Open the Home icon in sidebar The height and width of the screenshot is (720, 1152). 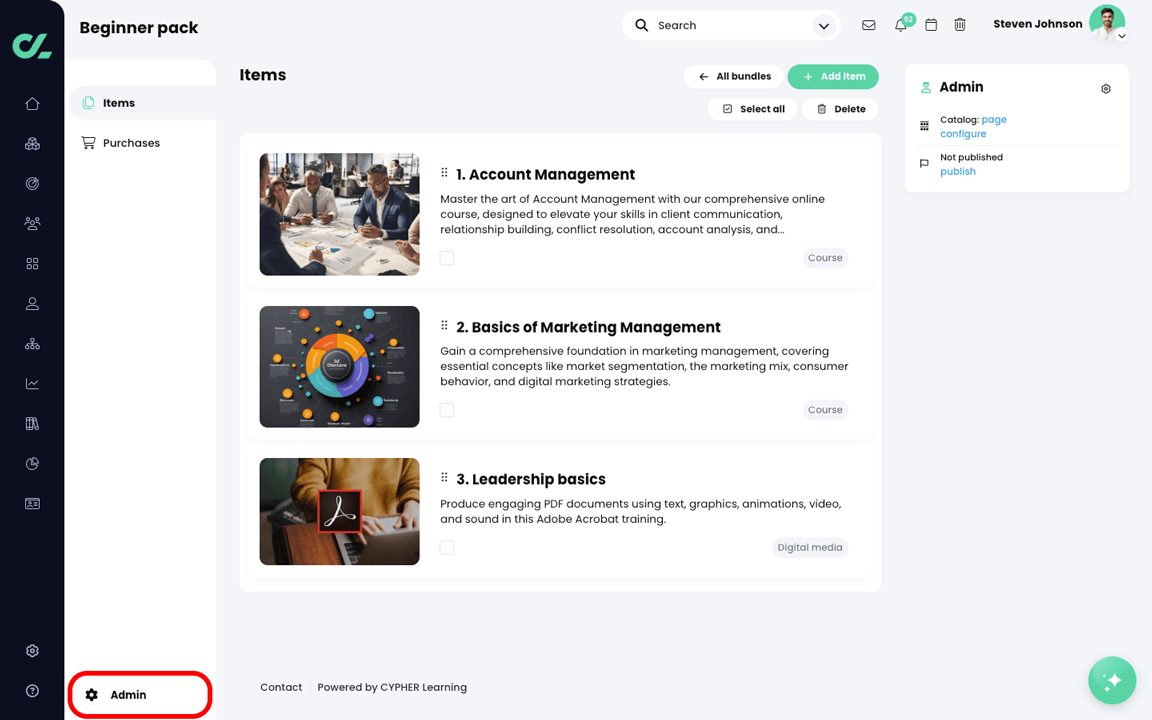pos(32,104)
